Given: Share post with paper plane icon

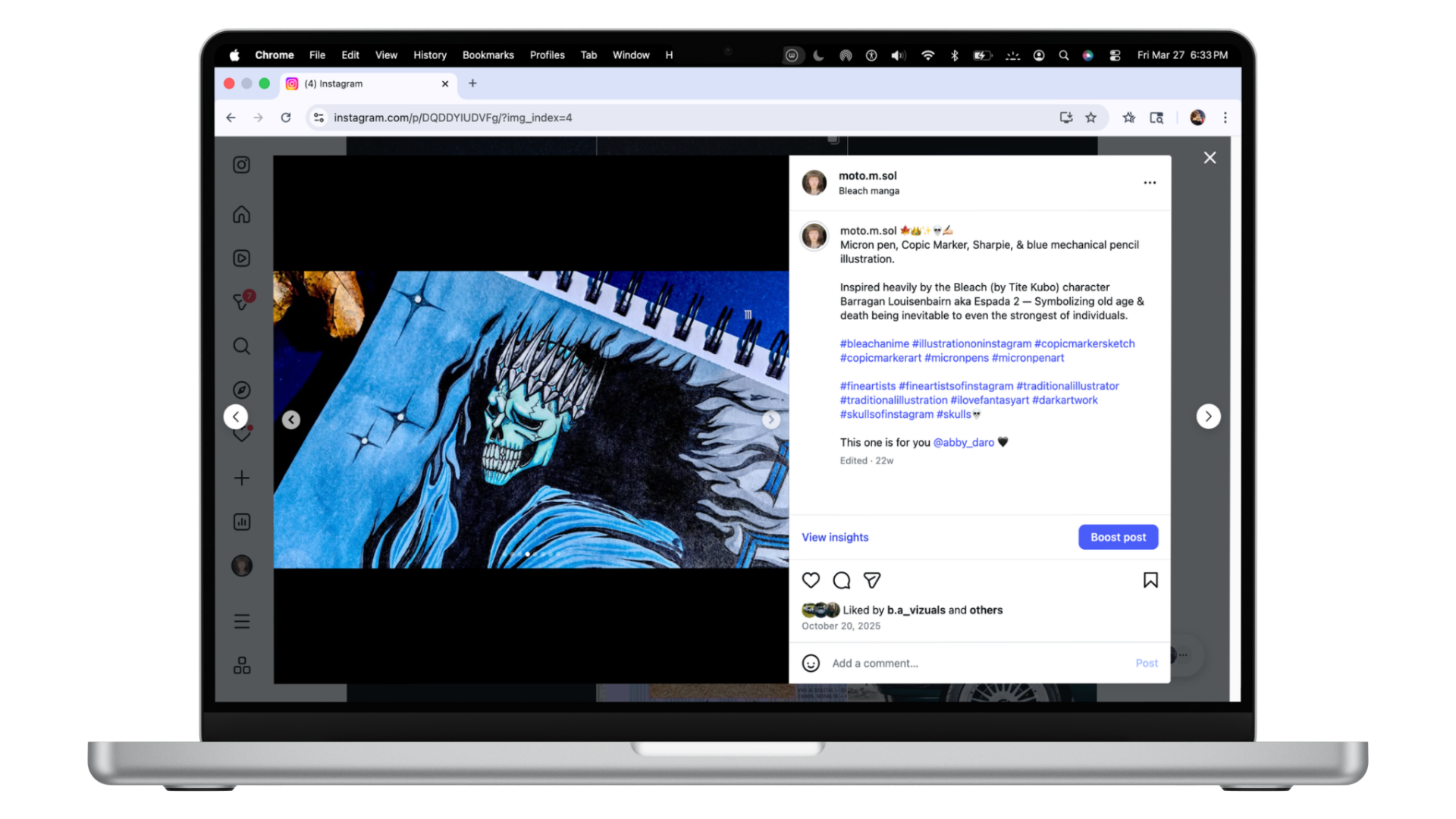Looking at the screenshot, I should [x=872, y=580].
